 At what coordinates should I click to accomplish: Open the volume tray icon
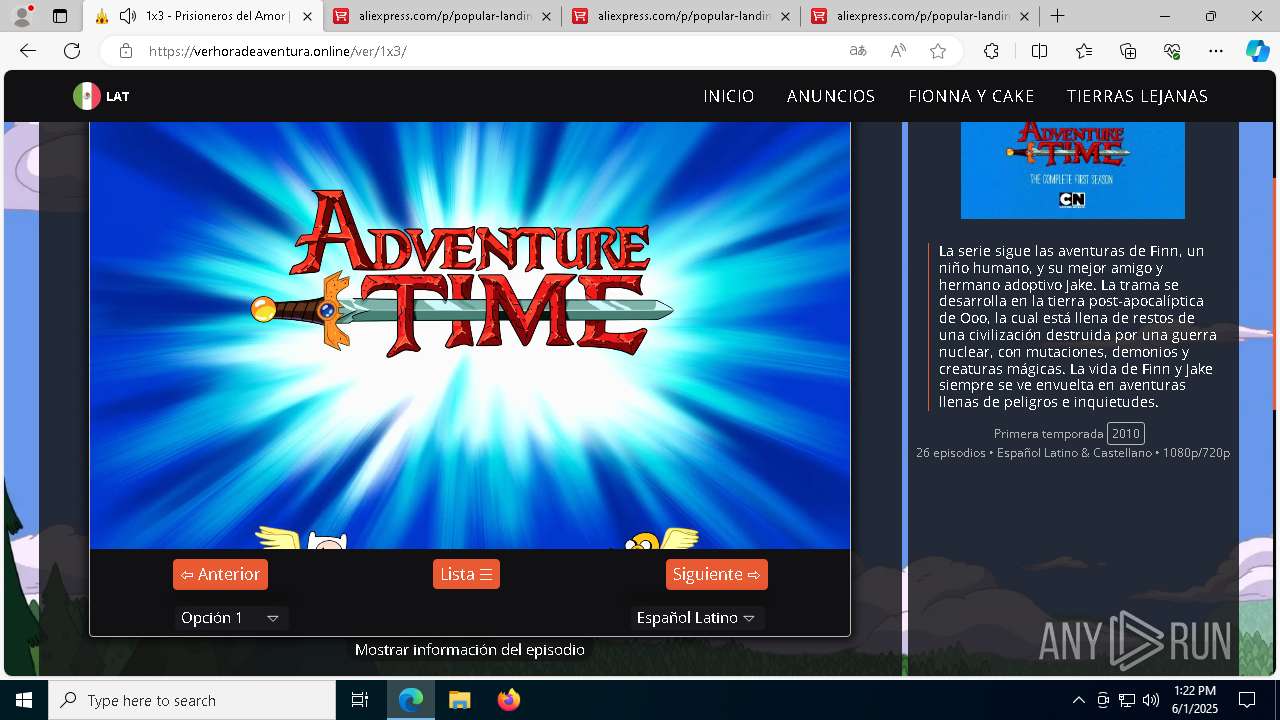point(1151,700)
